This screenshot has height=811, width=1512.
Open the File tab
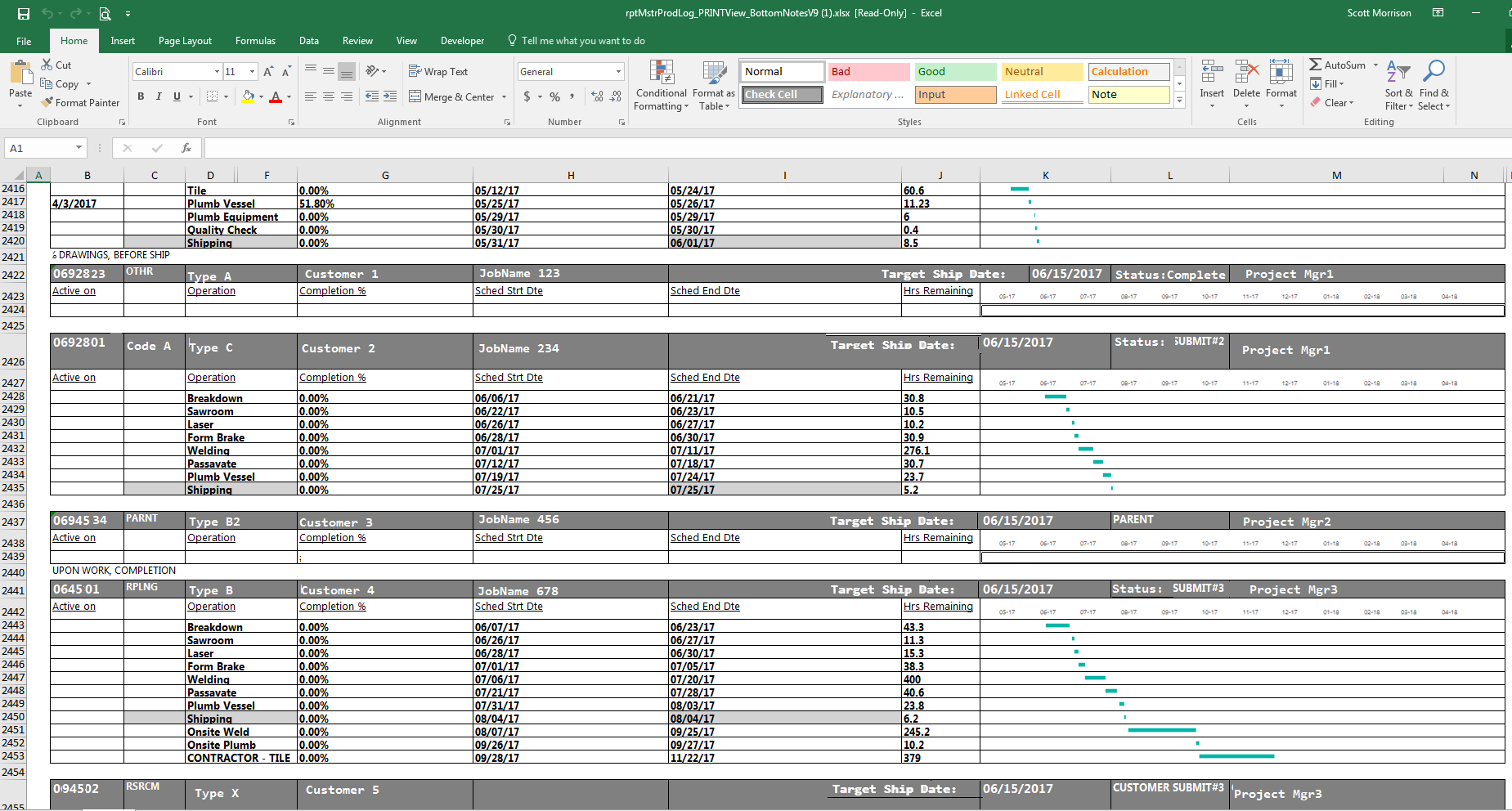24,41
